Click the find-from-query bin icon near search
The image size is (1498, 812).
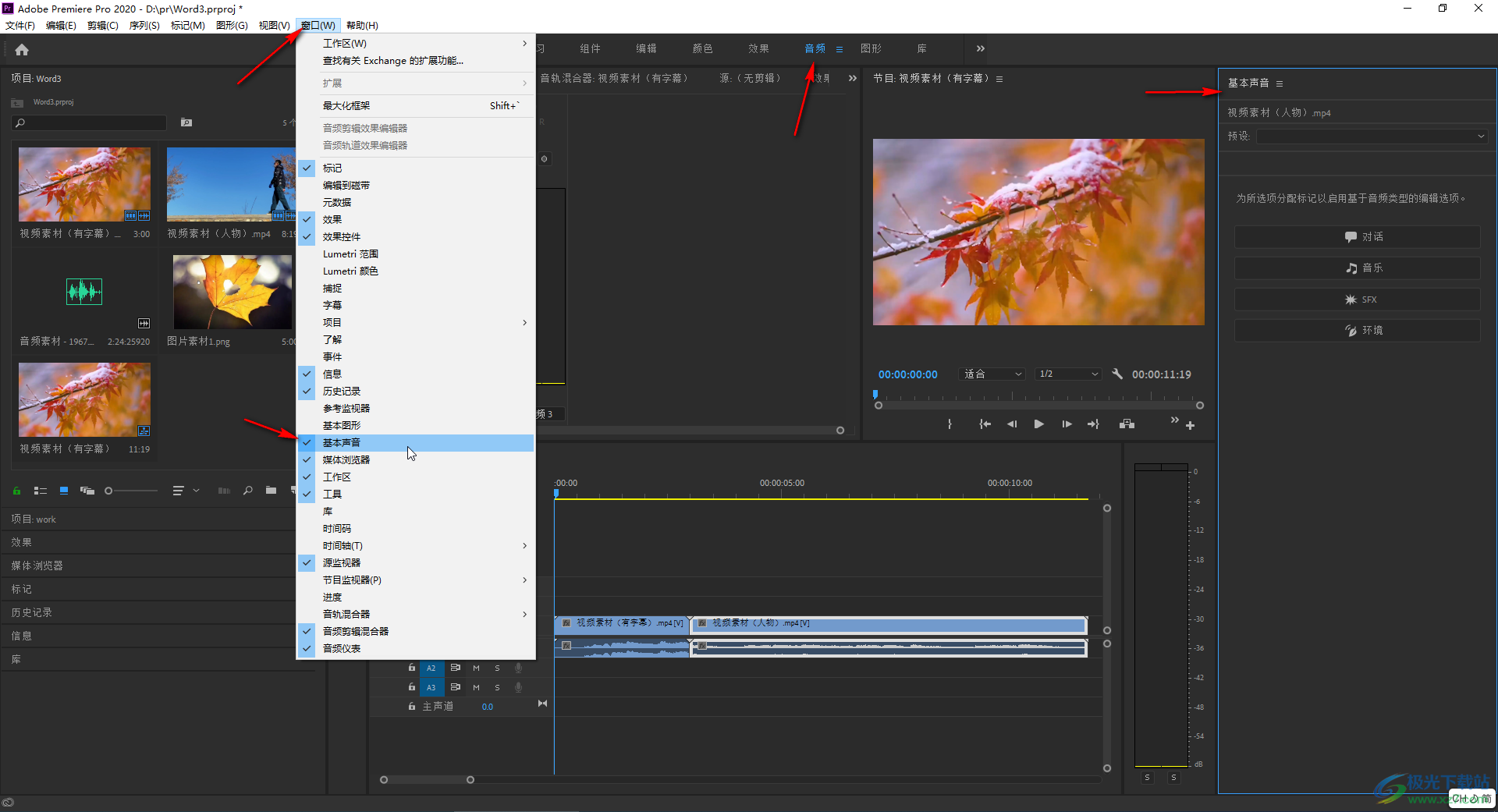186,122
